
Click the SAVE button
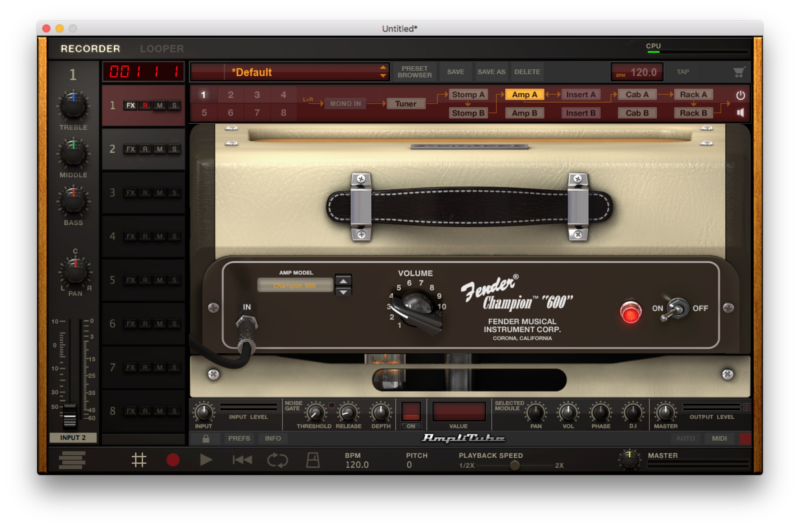(x=456, y=72)
